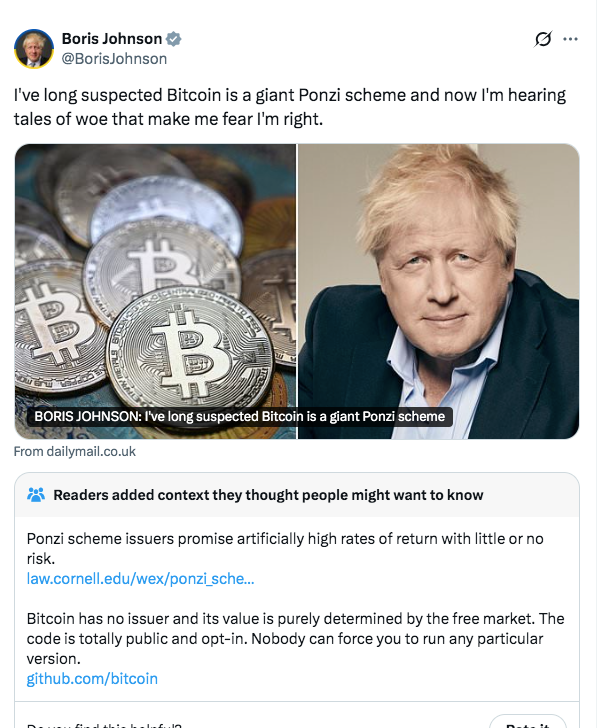Click the verified checkmark badge

click(x=174, y=39)
